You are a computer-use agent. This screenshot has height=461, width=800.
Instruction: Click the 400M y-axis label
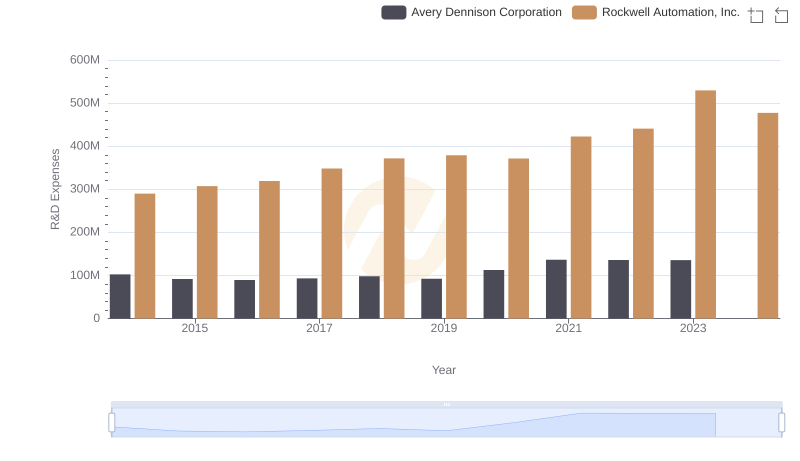[x=85, y=146]
